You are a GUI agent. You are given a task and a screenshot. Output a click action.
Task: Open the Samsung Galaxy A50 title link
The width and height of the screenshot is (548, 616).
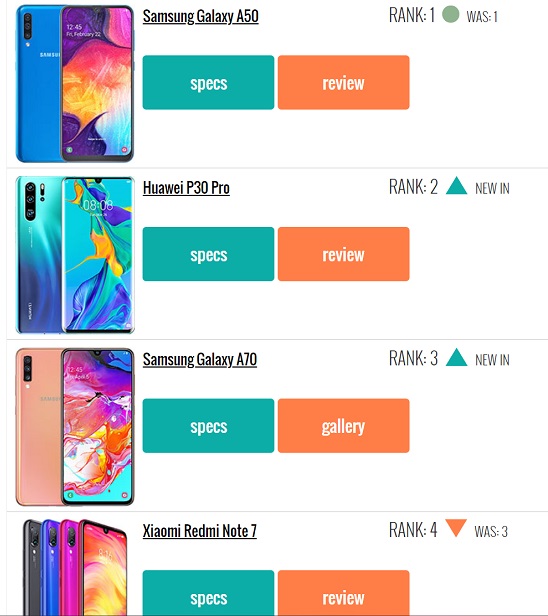point(200,16)
